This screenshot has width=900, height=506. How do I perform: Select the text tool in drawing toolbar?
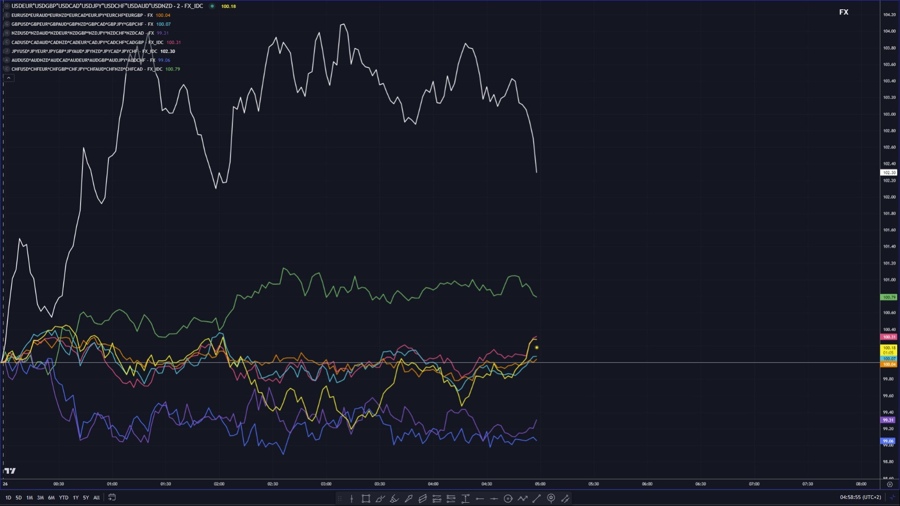click(x=465, y=498)
